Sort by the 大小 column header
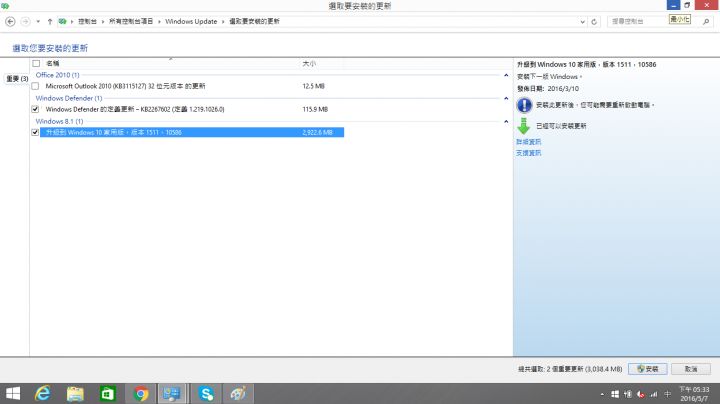The width and height of the screenshot is (720, 404). click(x=321, y=63)
